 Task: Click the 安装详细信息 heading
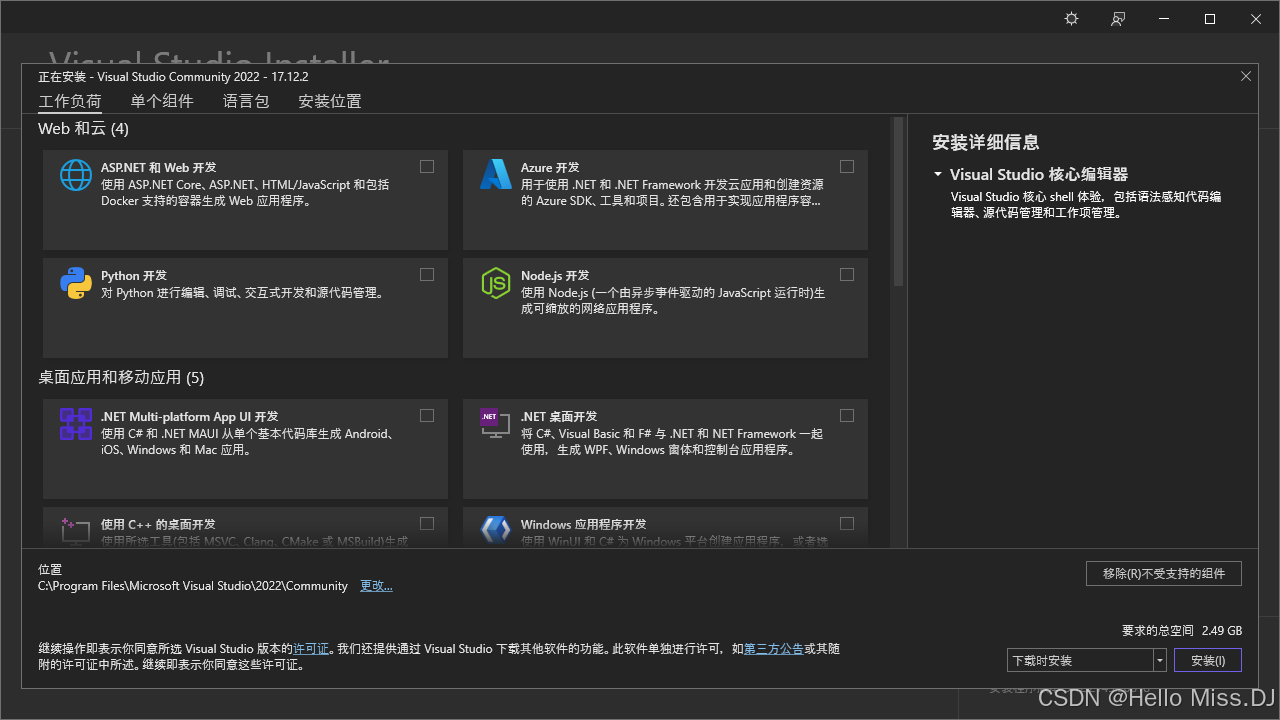click(986, 142)
